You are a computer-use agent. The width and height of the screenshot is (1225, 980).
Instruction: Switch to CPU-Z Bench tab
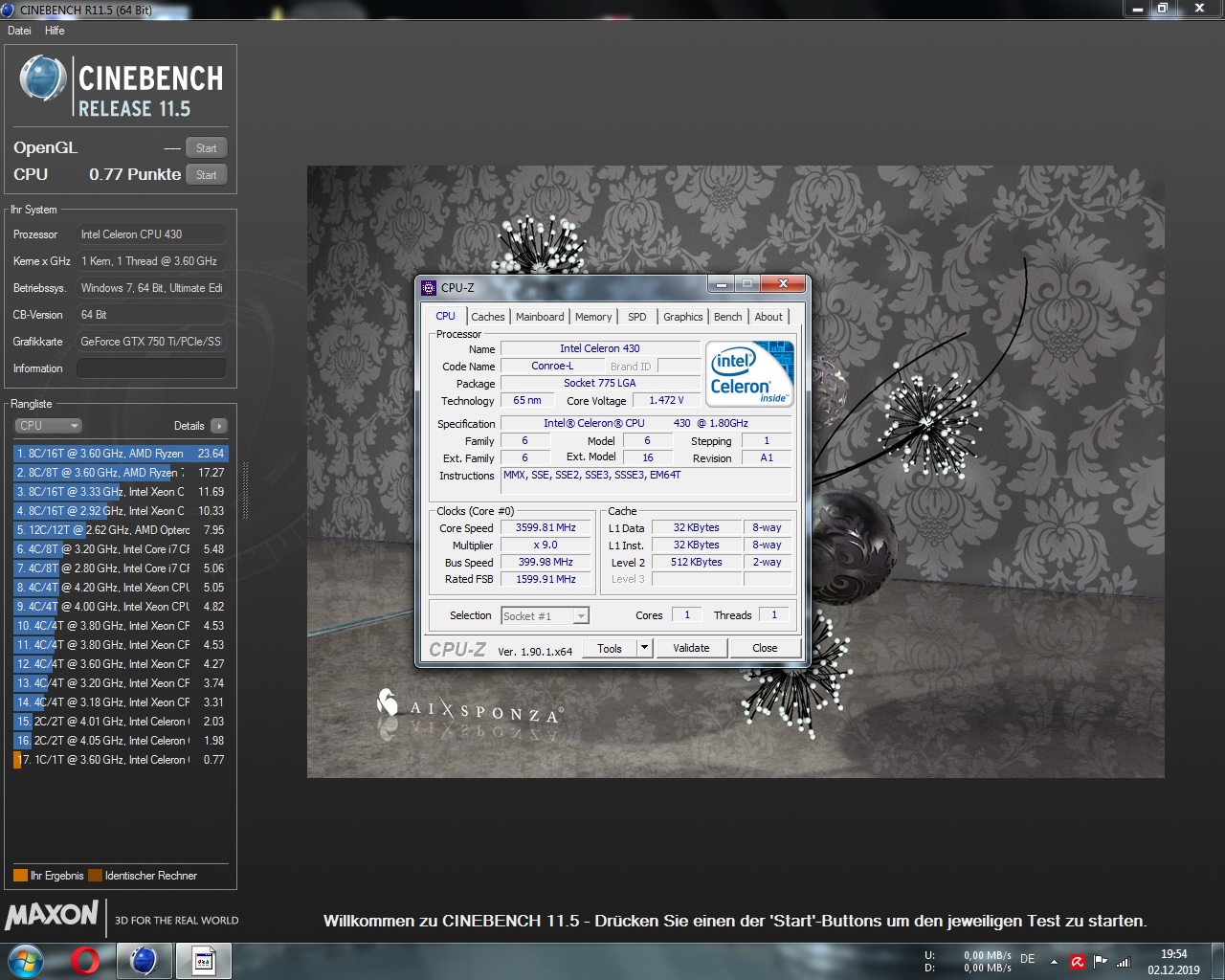[x=728, y=317]
